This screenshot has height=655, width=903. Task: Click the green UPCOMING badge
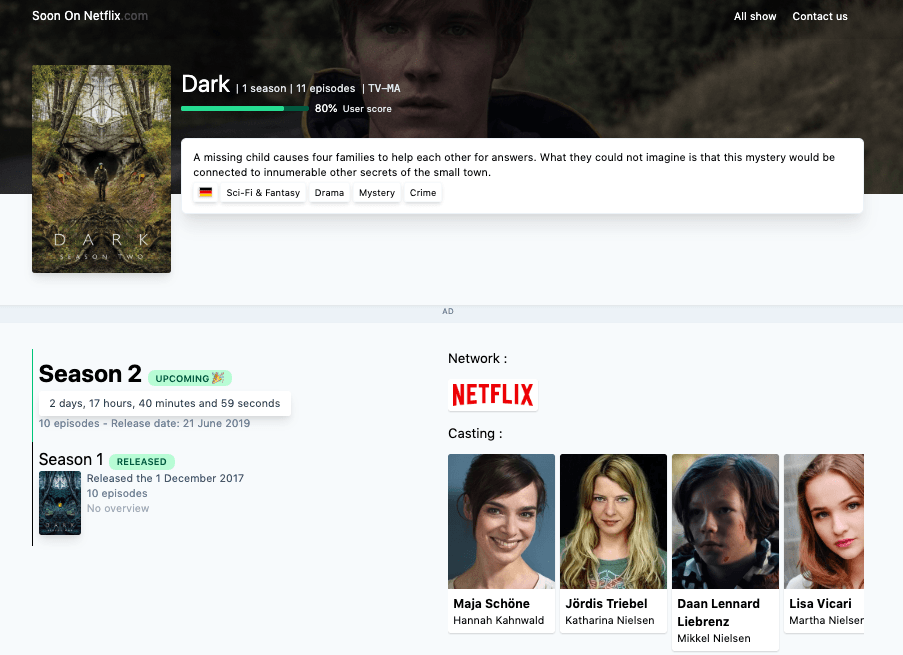[x=190, y=378]
